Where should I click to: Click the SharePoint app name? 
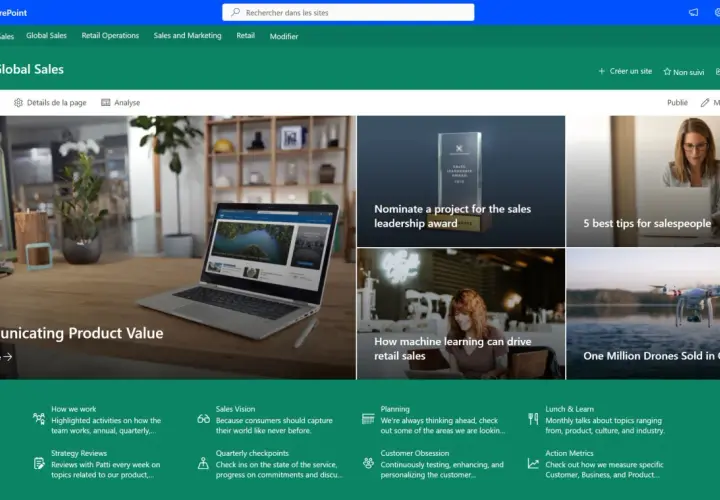point(13,13)
